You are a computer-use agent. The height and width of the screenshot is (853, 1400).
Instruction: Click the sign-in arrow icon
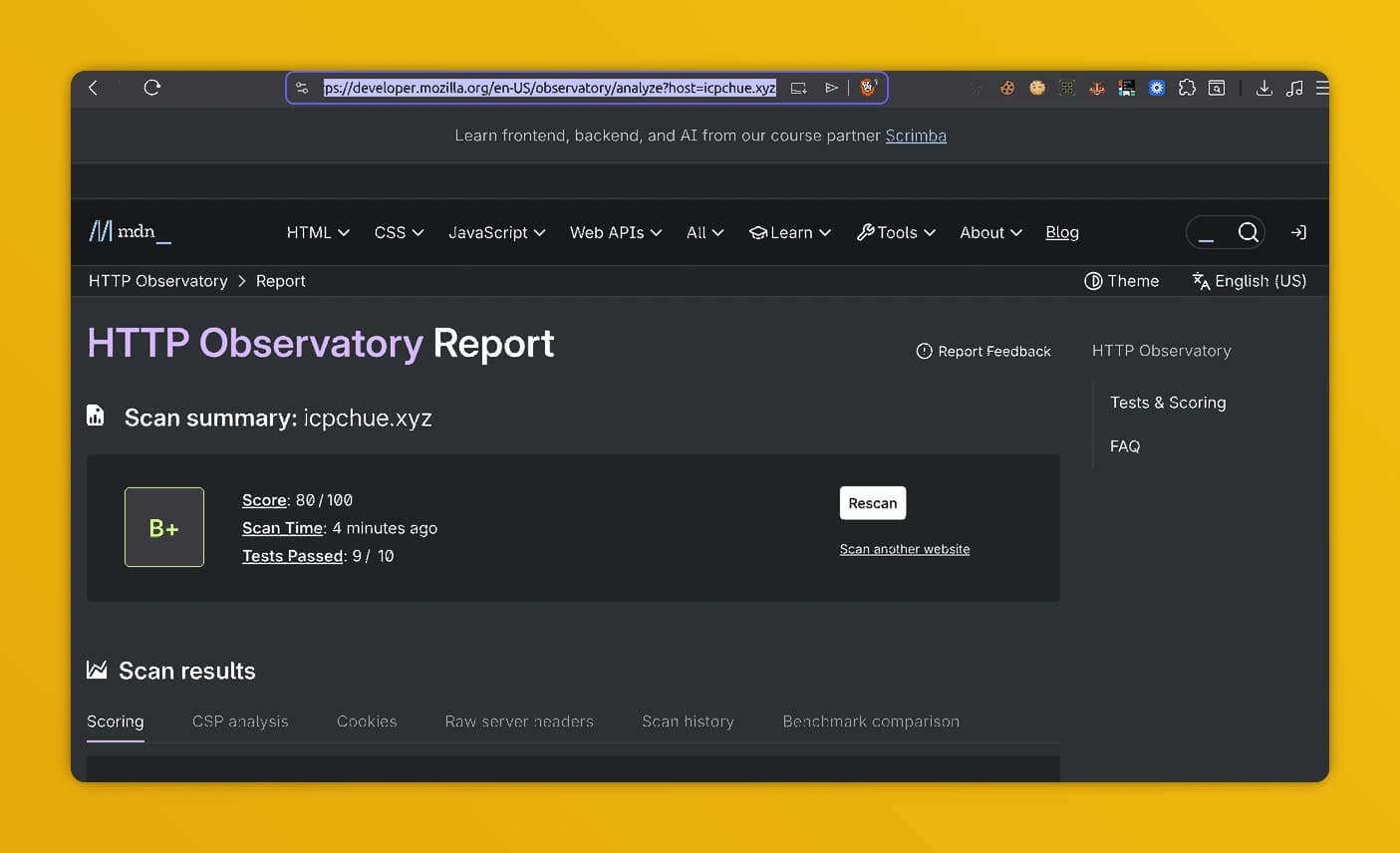(x=1298, y=232)
